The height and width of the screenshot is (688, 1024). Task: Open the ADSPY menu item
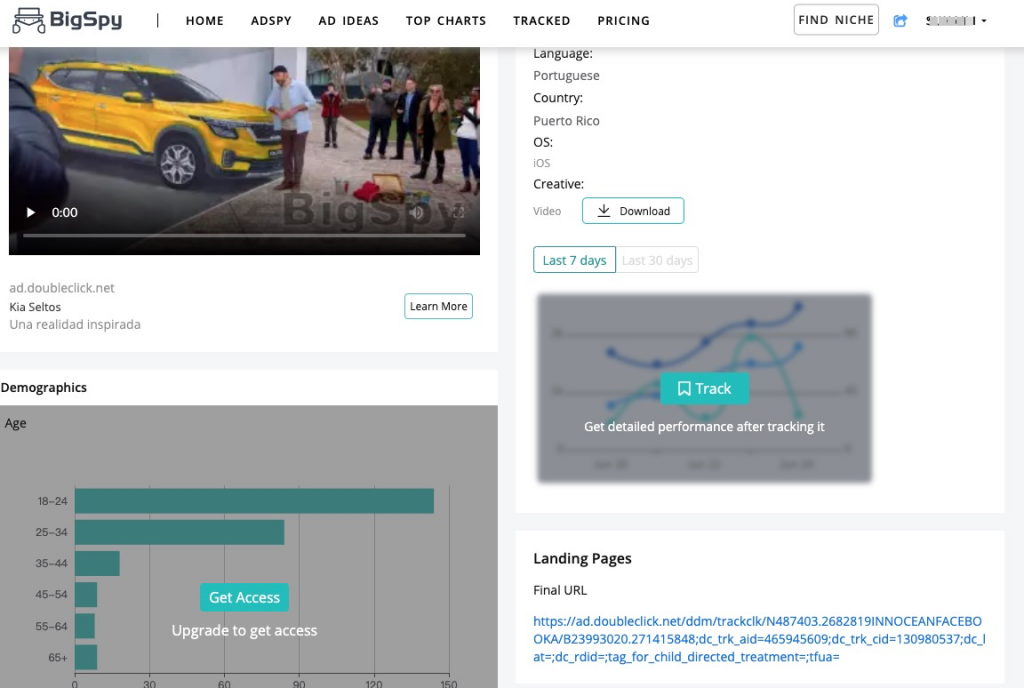tap(271, 21)
